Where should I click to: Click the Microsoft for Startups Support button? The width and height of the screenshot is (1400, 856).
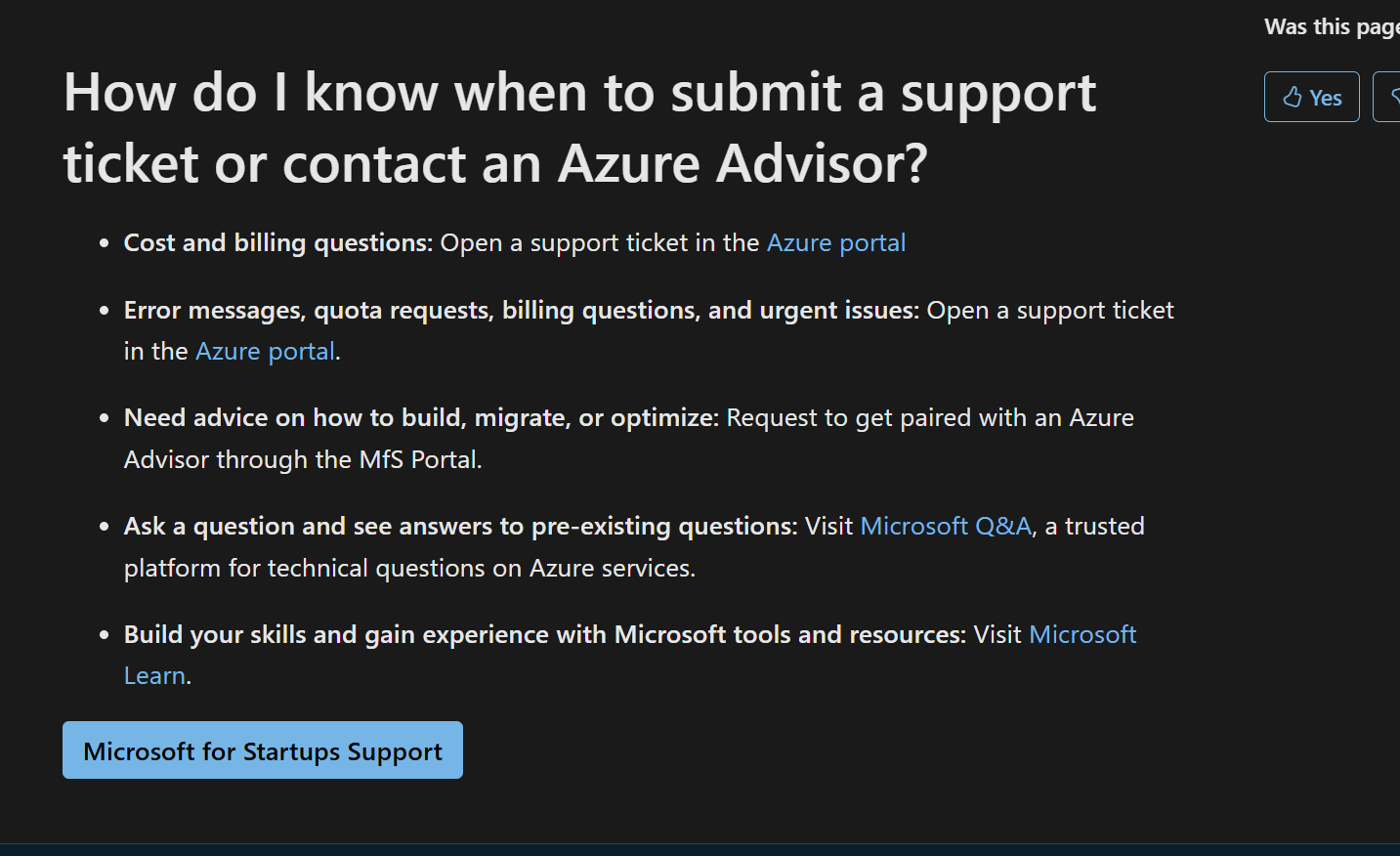tap(263, 750)
